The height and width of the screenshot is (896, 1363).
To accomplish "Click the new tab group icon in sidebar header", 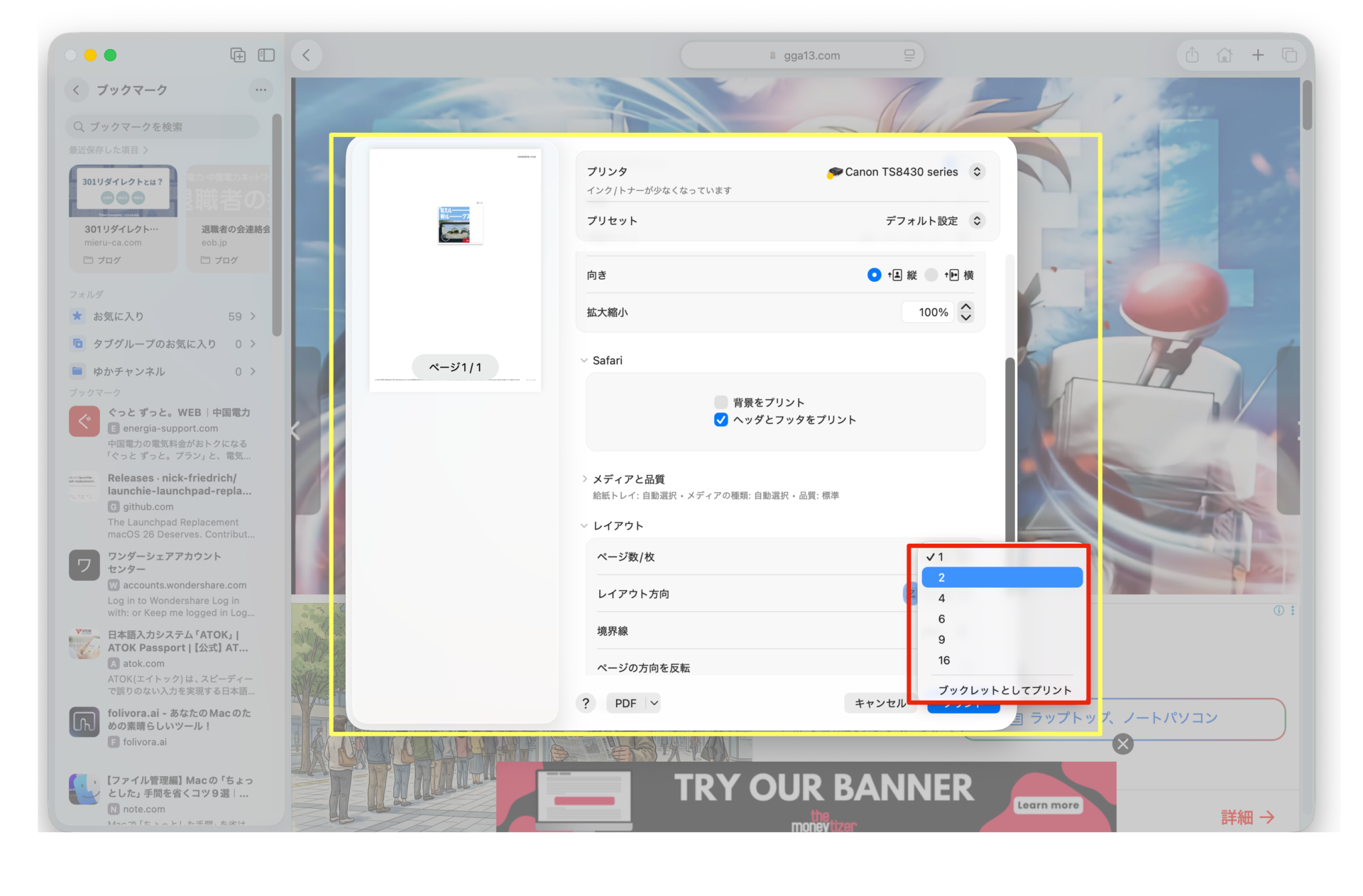I will click(x=238, y=55).
